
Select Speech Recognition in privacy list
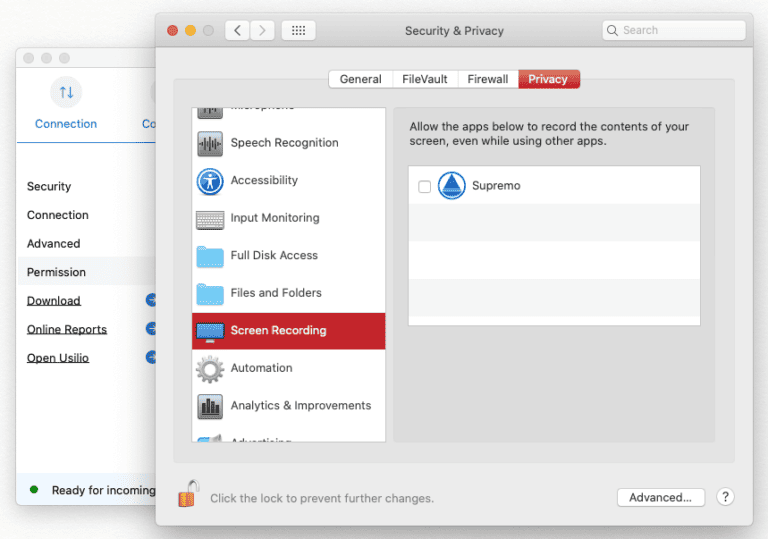point(288,143)
